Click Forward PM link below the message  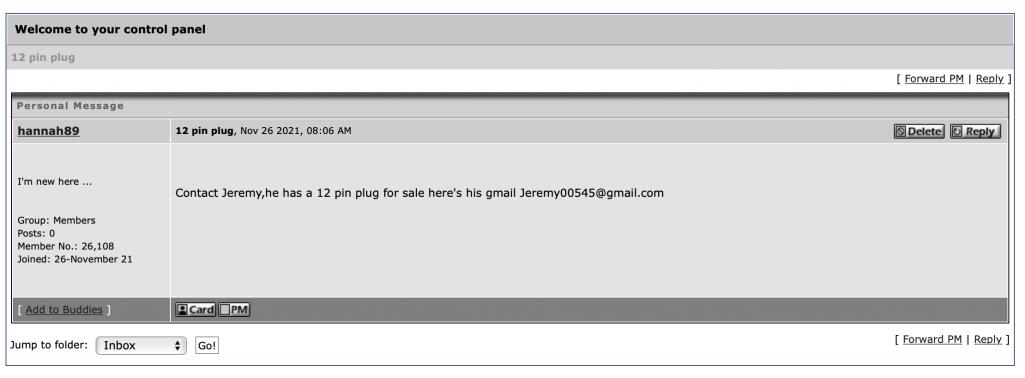(x=932, y=339)
